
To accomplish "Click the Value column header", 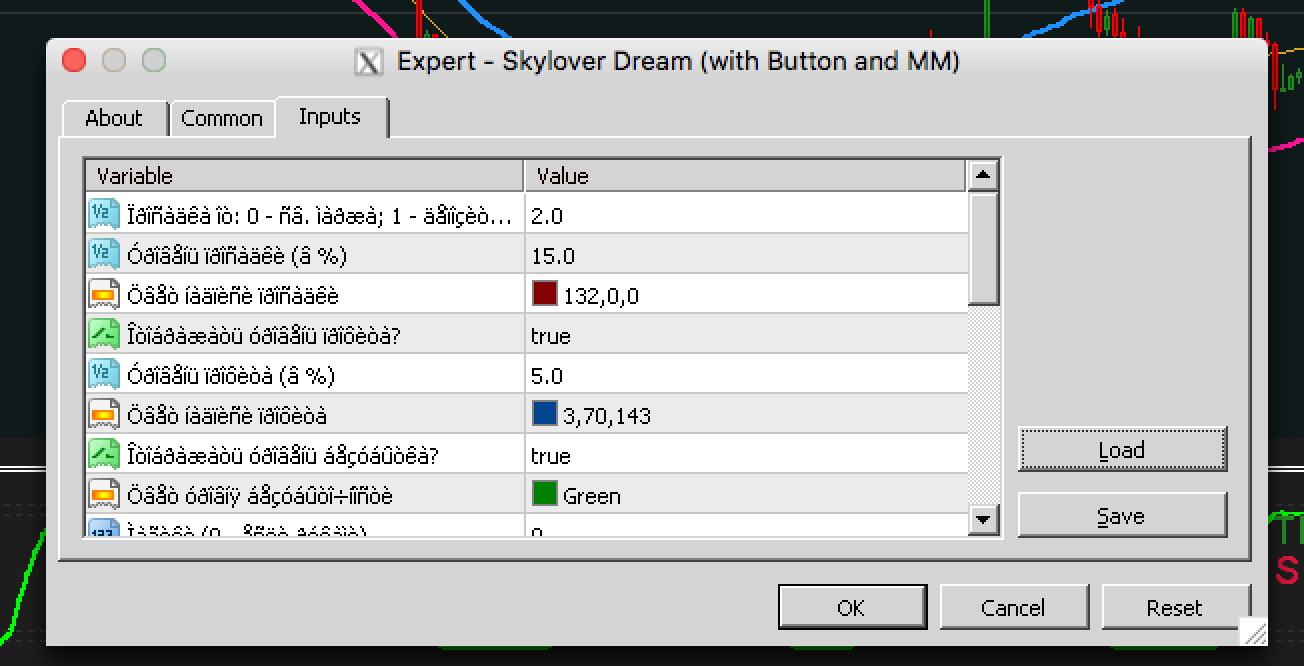I will pyautogui.click(x=746, y=176).
